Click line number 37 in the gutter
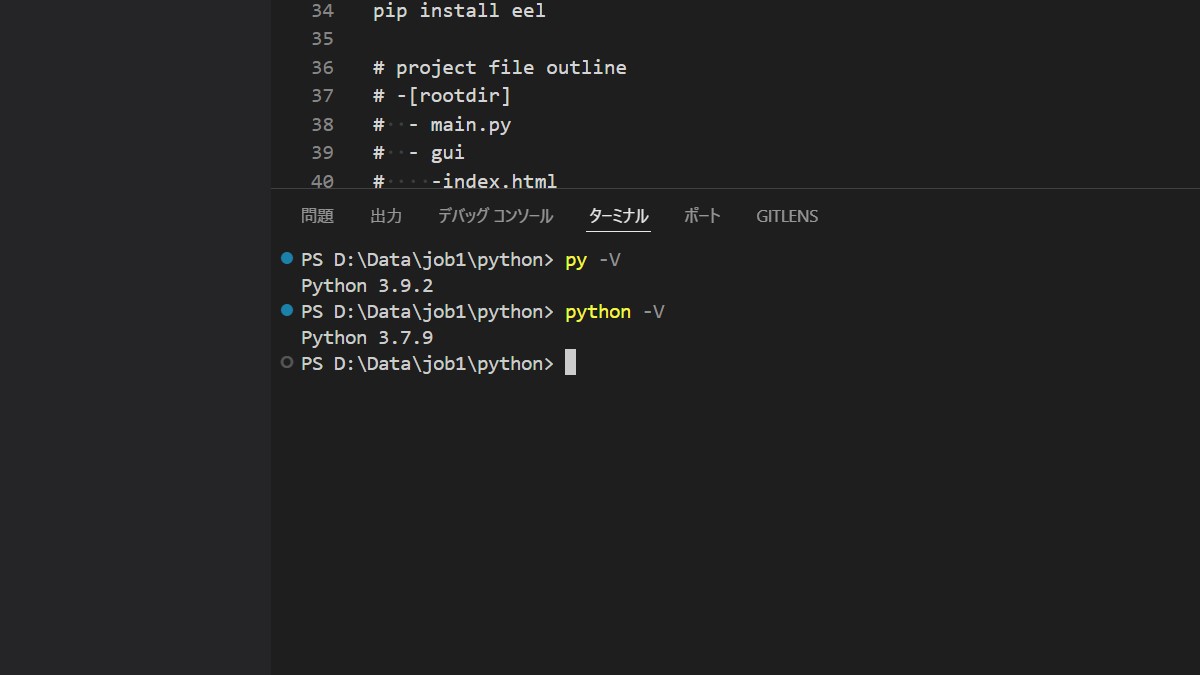This screenshot has height=675, width=1200. pyautogui.click(x=322, y=96)
